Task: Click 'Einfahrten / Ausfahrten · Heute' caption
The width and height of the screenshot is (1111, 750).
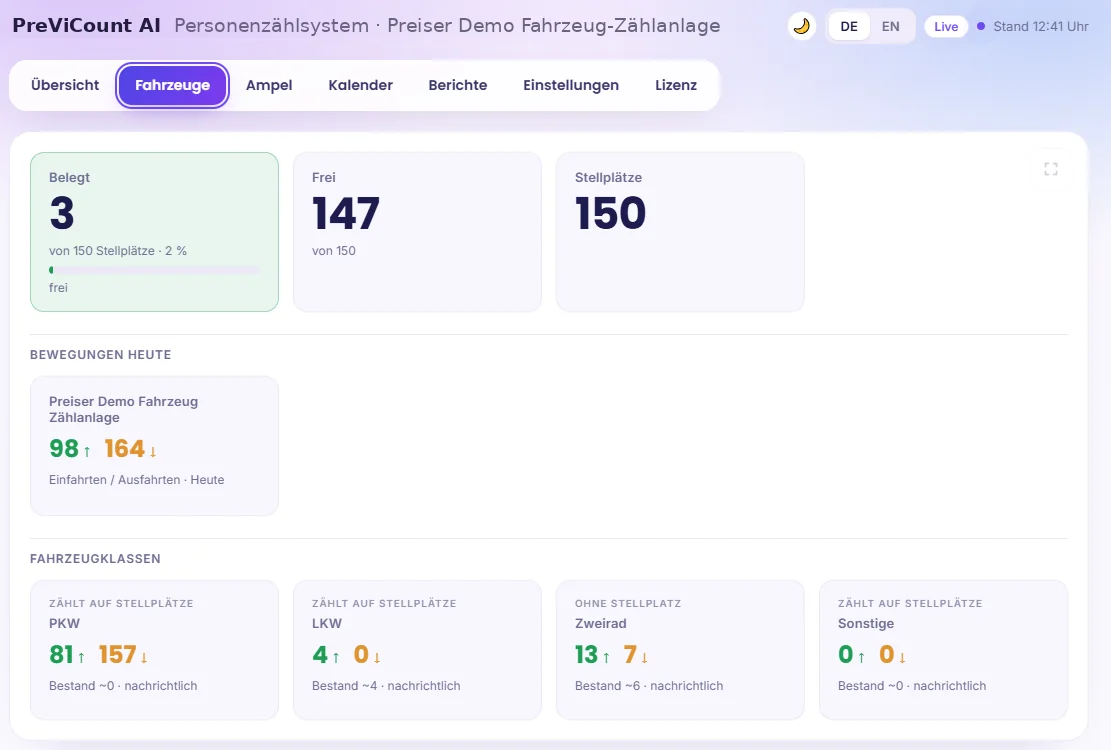Action: point(137,479)
